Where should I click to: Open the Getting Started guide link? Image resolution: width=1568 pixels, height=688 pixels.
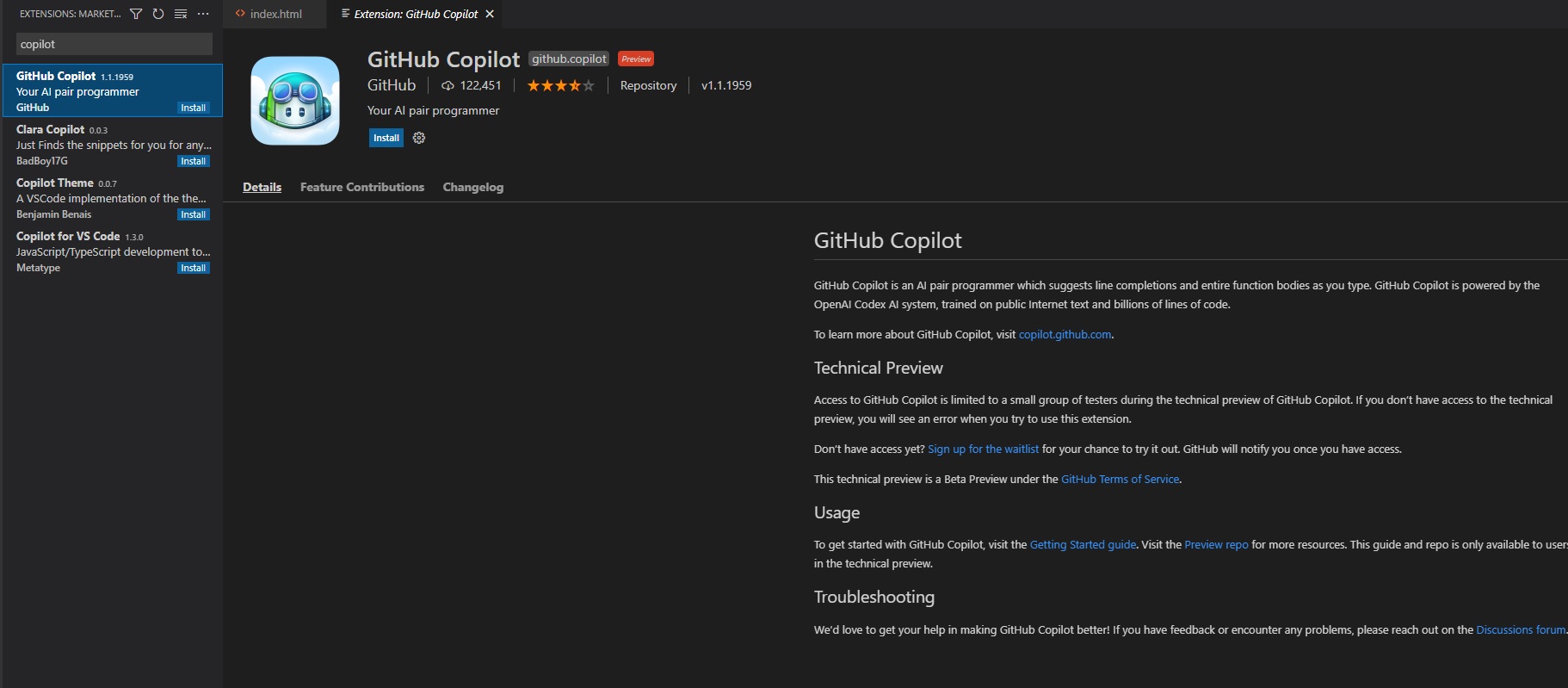click(x=1083, y=544)
